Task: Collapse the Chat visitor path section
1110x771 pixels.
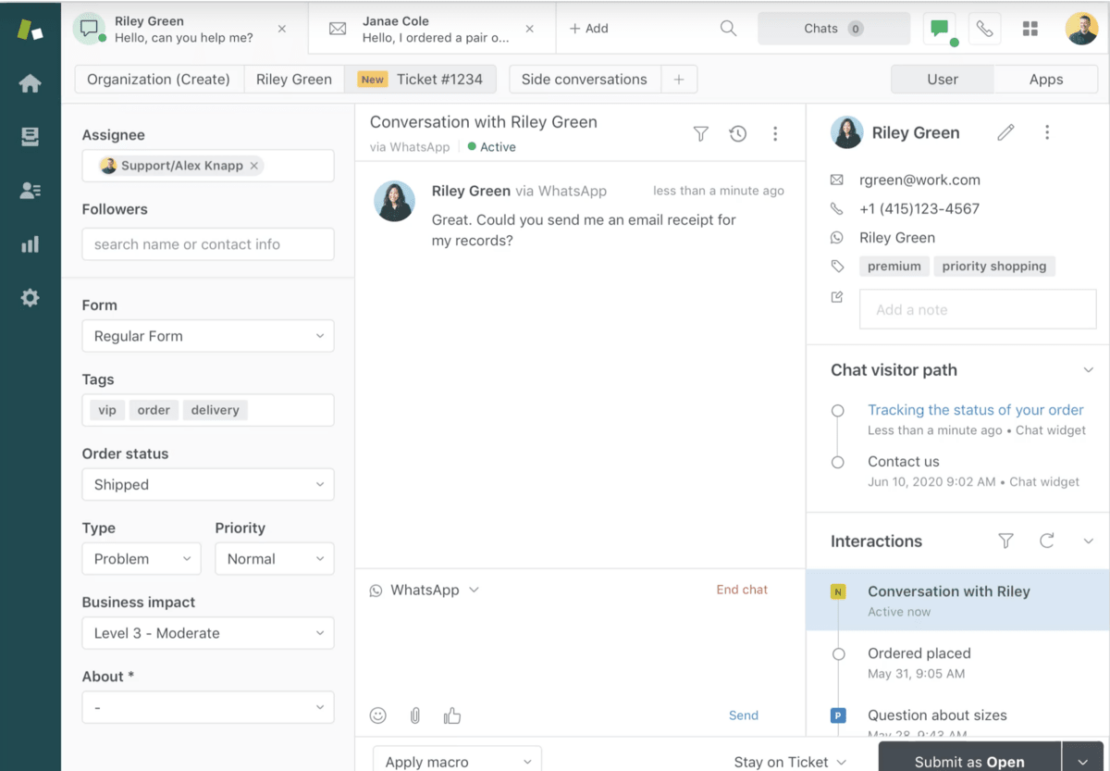Action: [x=1088, y=370]
